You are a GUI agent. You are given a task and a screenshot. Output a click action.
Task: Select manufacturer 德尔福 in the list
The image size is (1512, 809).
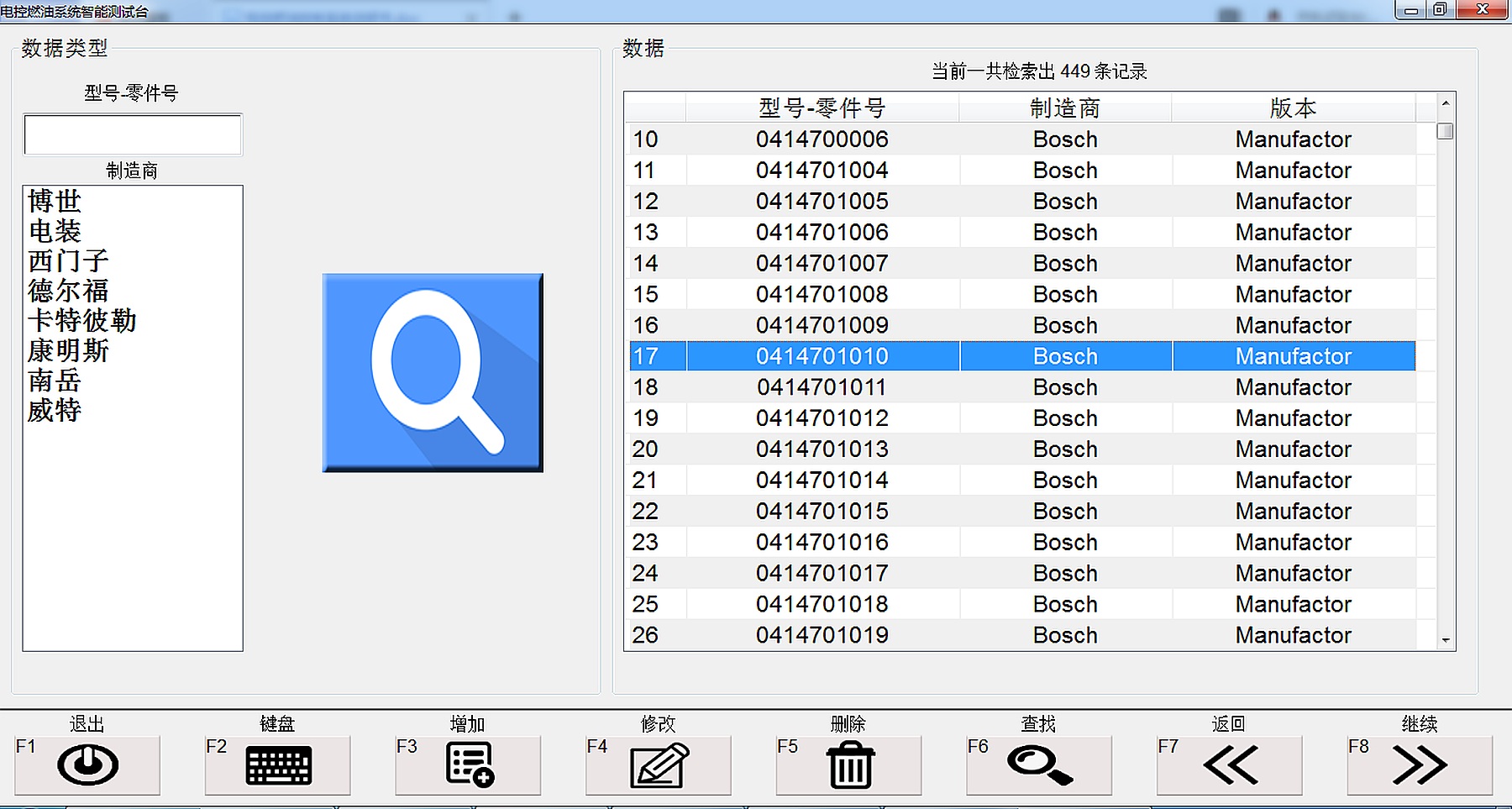click(68, 291)
